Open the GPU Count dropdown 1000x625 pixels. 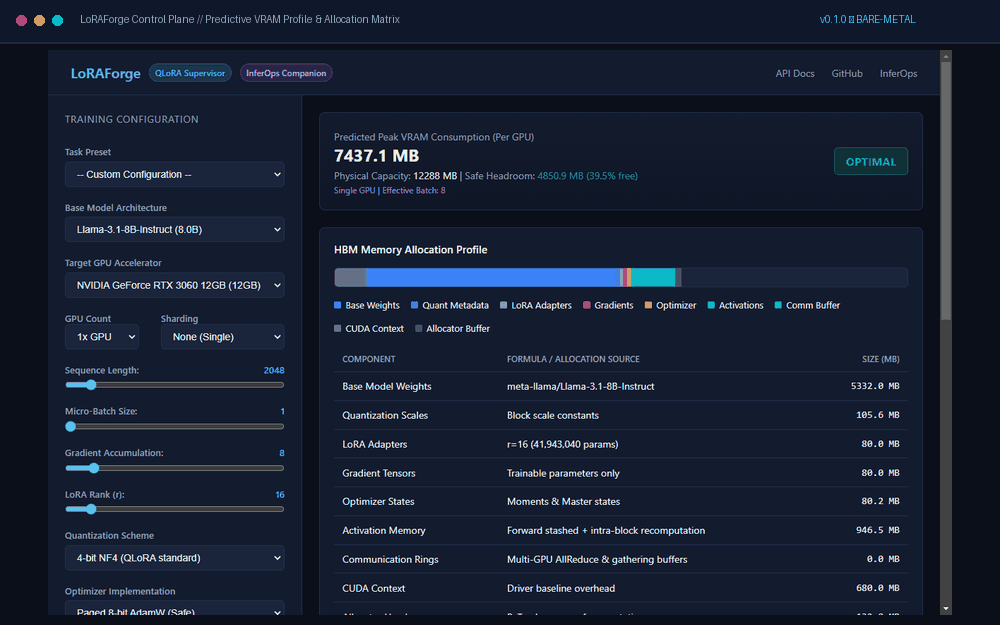[102, 337]
